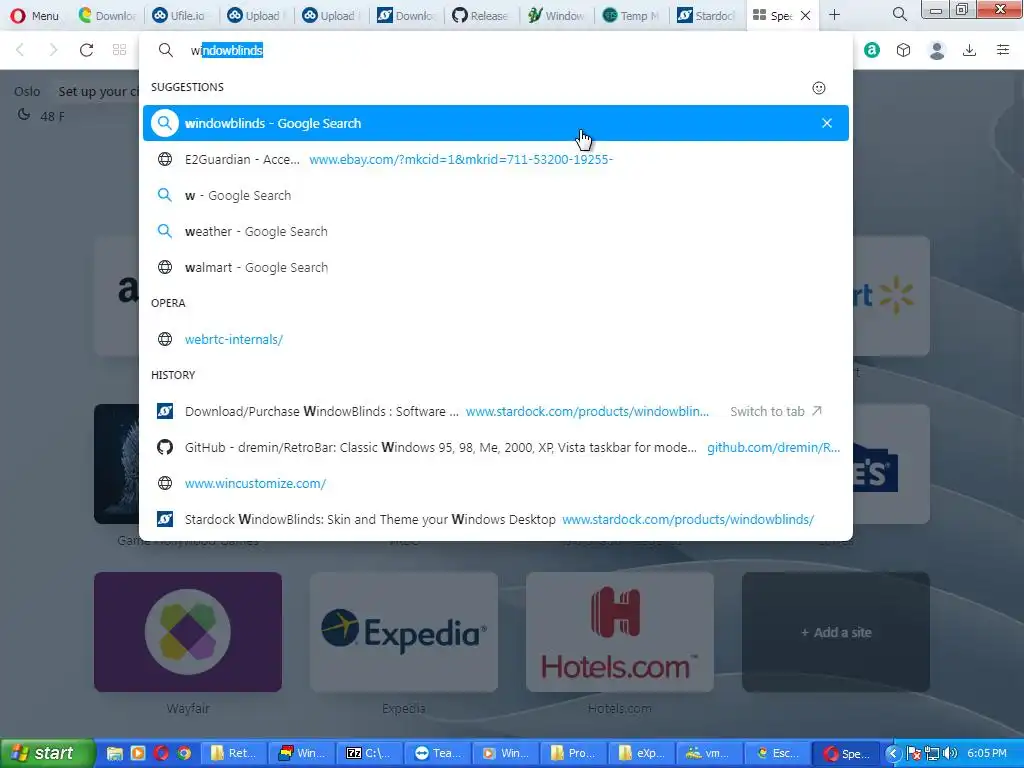Select 'weather - Google Search' suggestion

(496, 231)
